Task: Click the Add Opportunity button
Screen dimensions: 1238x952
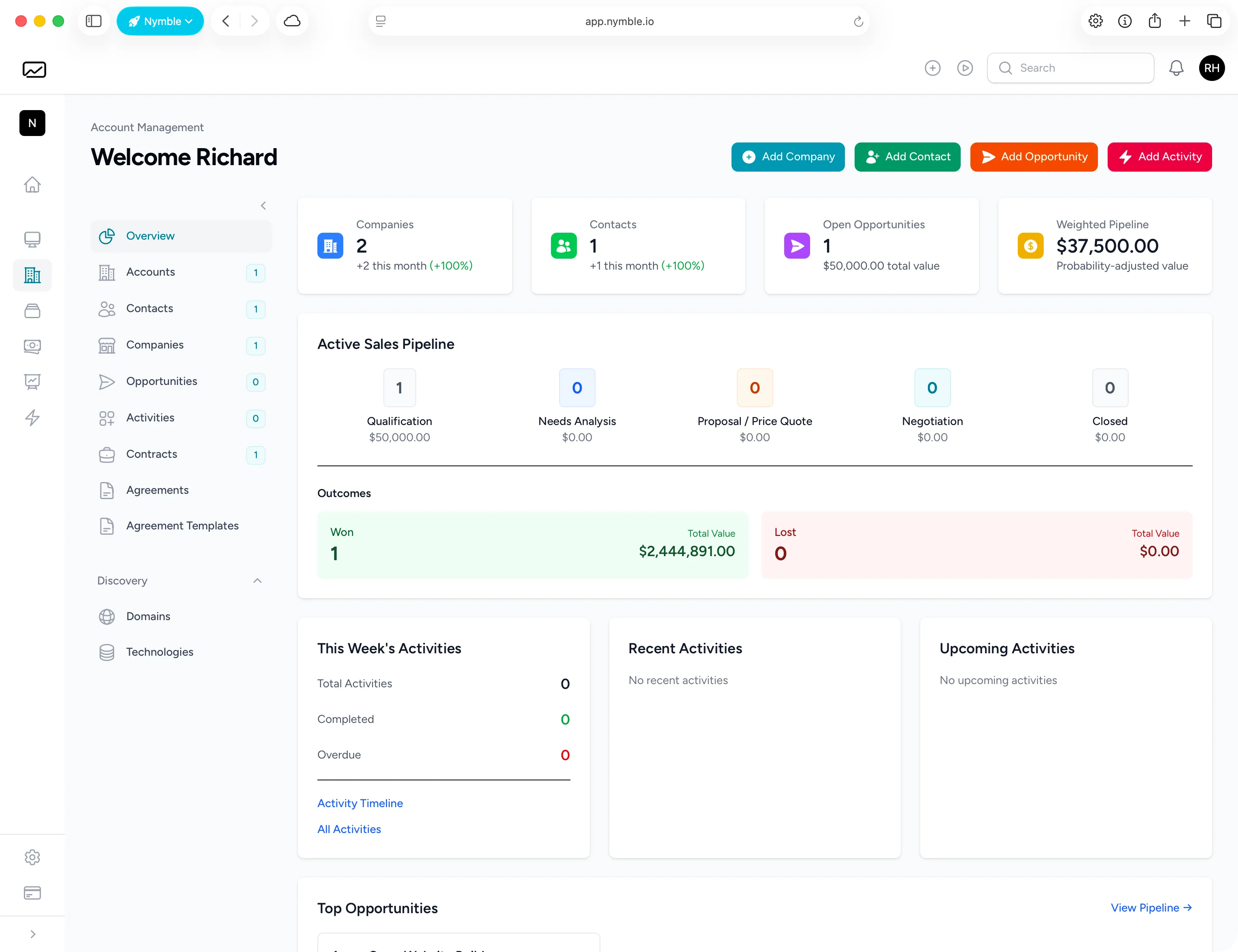Action: (1034, 157)
